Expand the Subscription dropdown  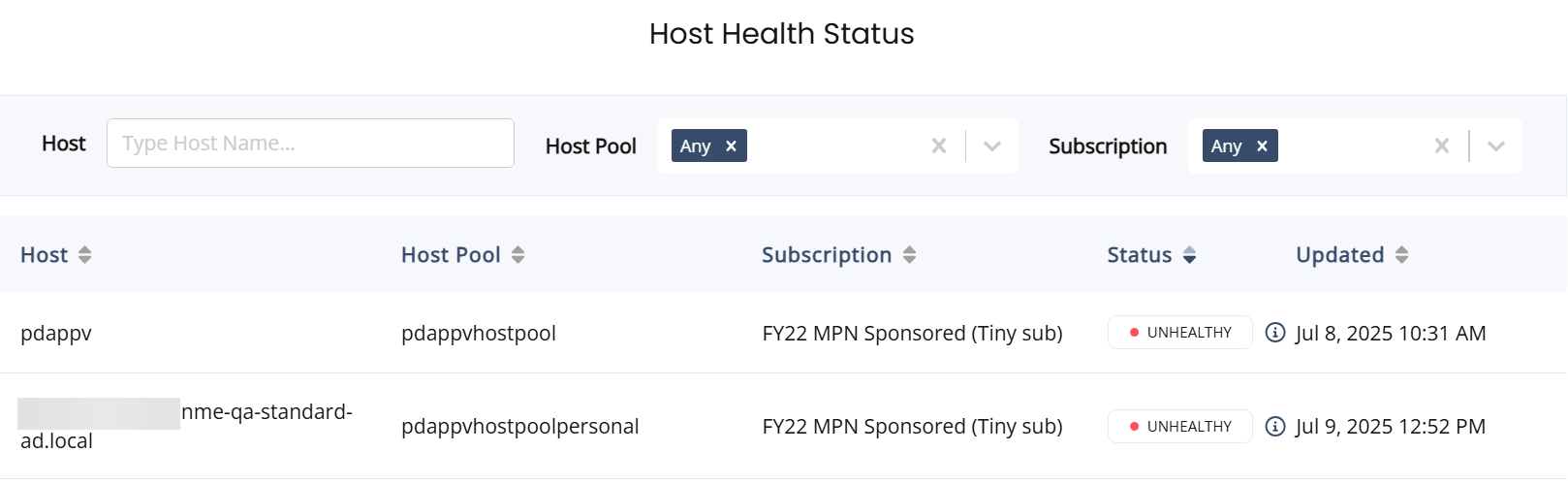[1496, 146]
